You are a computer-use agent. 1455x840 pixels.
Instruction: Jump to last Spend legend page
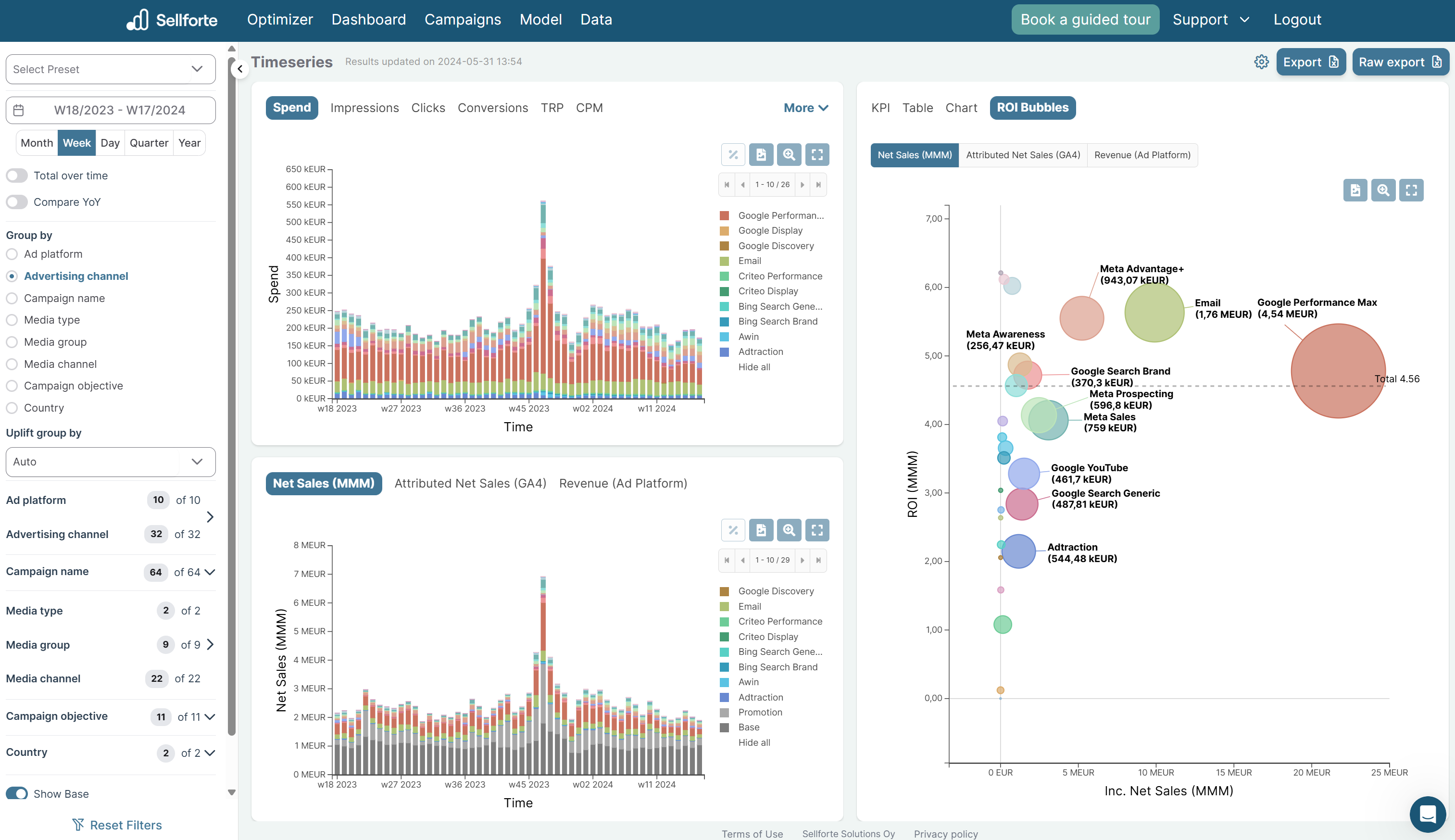point(818,185)
